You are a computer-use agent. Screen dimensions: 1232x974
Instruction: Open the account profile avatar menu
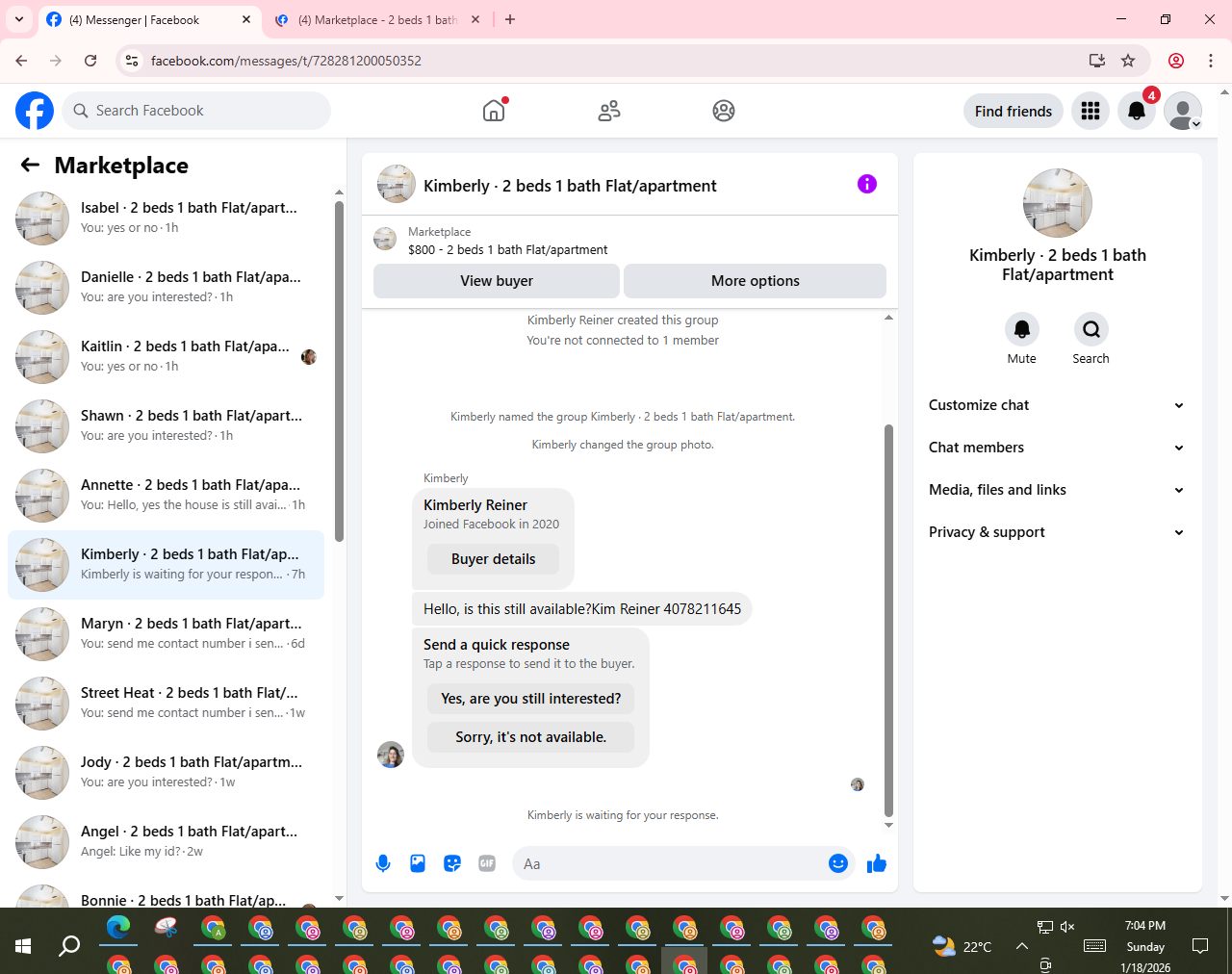1183,111
